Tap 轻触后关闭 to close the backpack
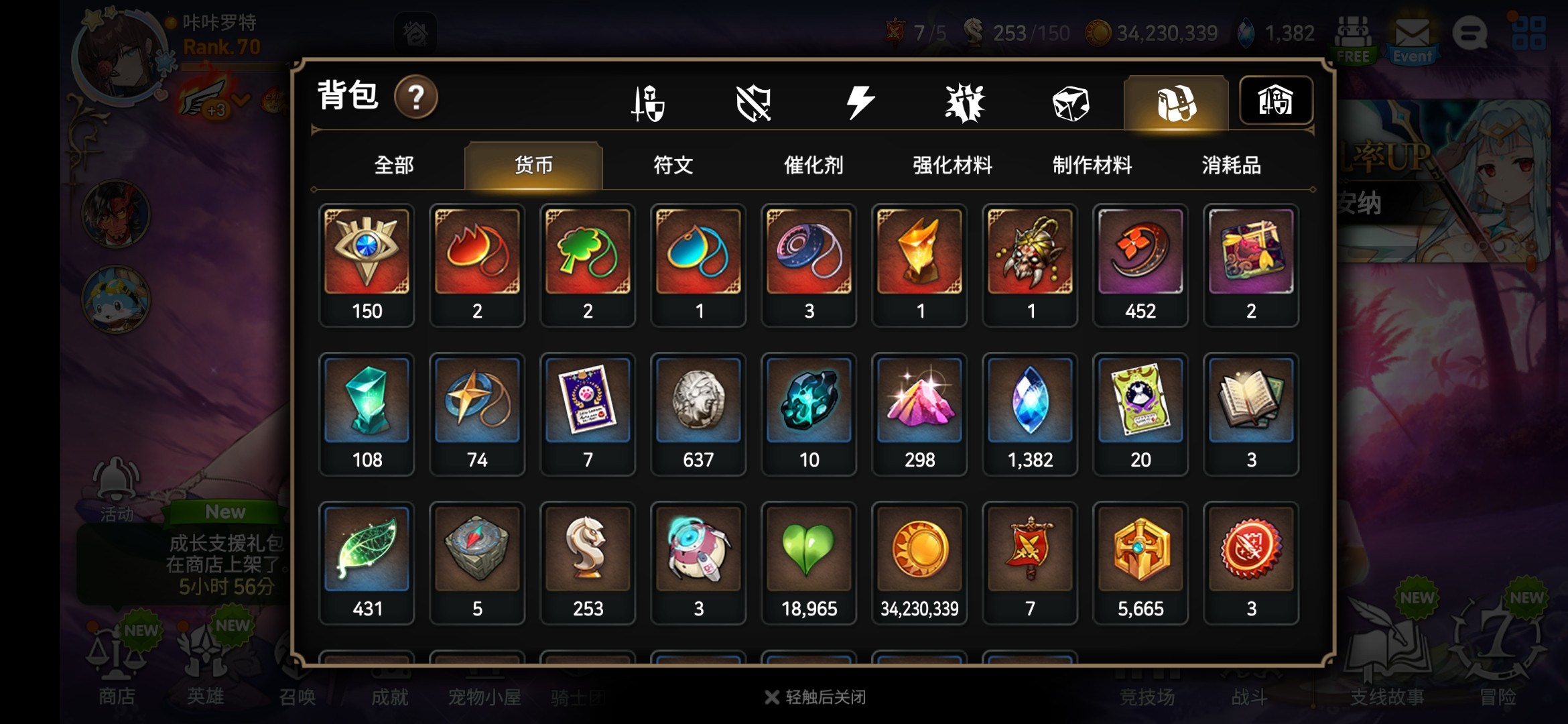Screen dimensions: 1568x724 (815, 697)
